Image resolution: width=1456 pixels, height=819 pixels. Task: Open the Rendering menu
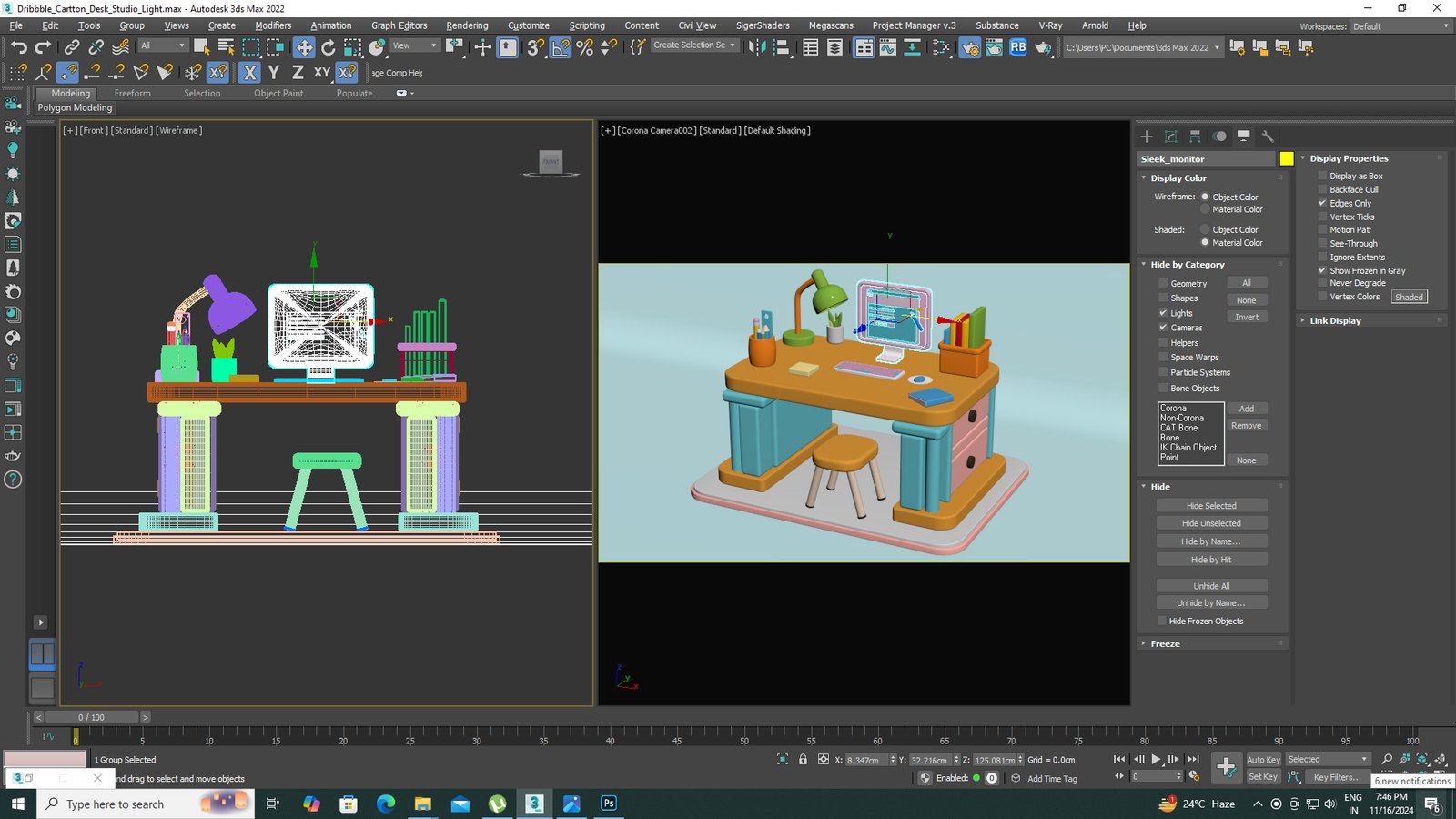point(467,25)
